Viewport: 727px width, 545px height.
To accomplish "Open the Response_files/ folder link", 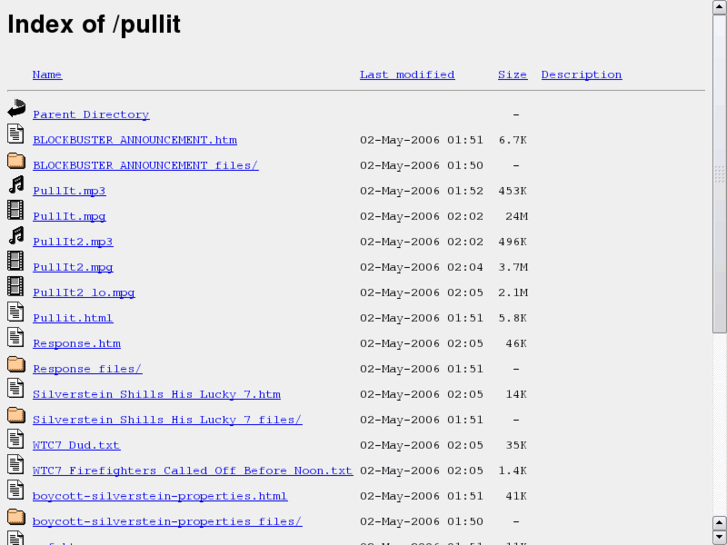I will pos(87,369).
